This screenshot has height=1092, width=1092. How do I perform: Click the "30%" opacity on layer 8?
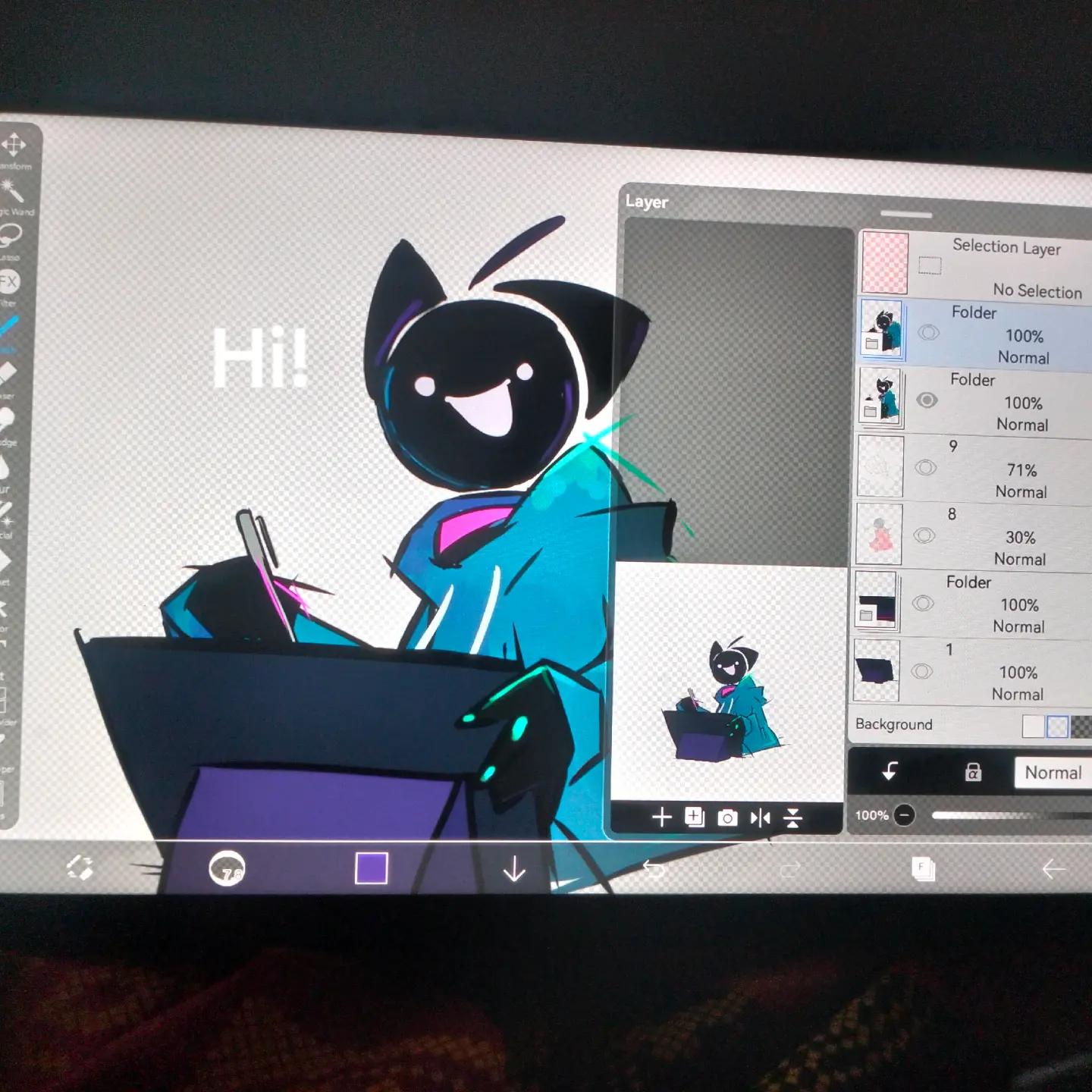click(x=1020, y=538)
